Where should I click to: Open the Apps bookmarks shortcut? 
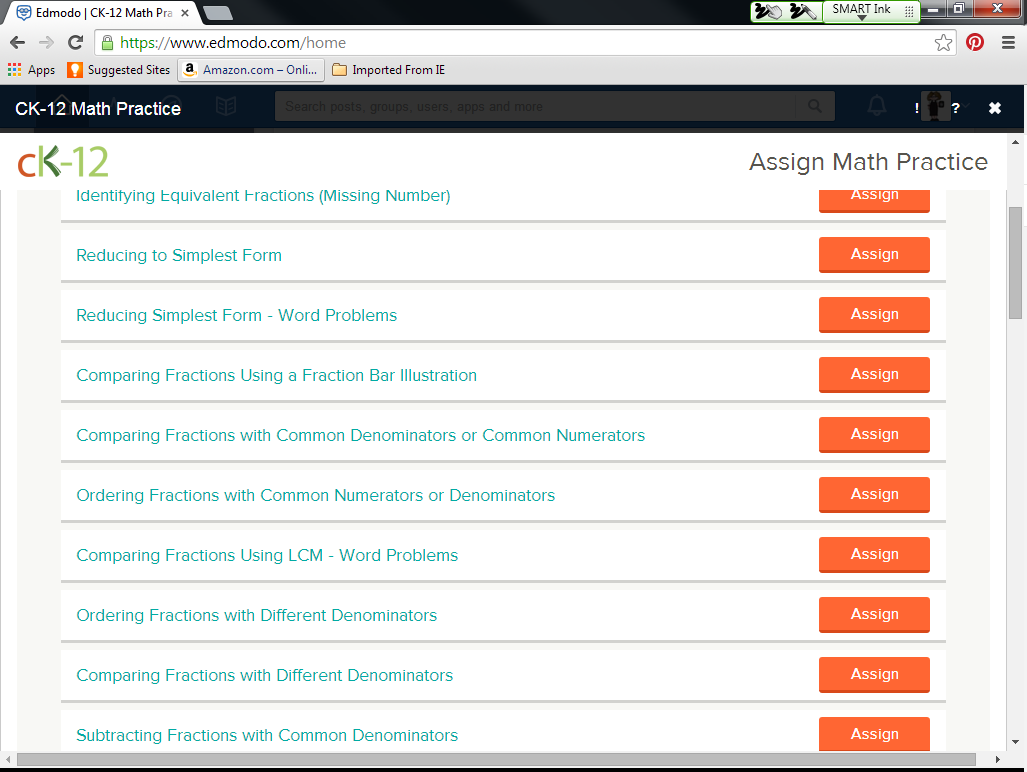click(31, 70)
